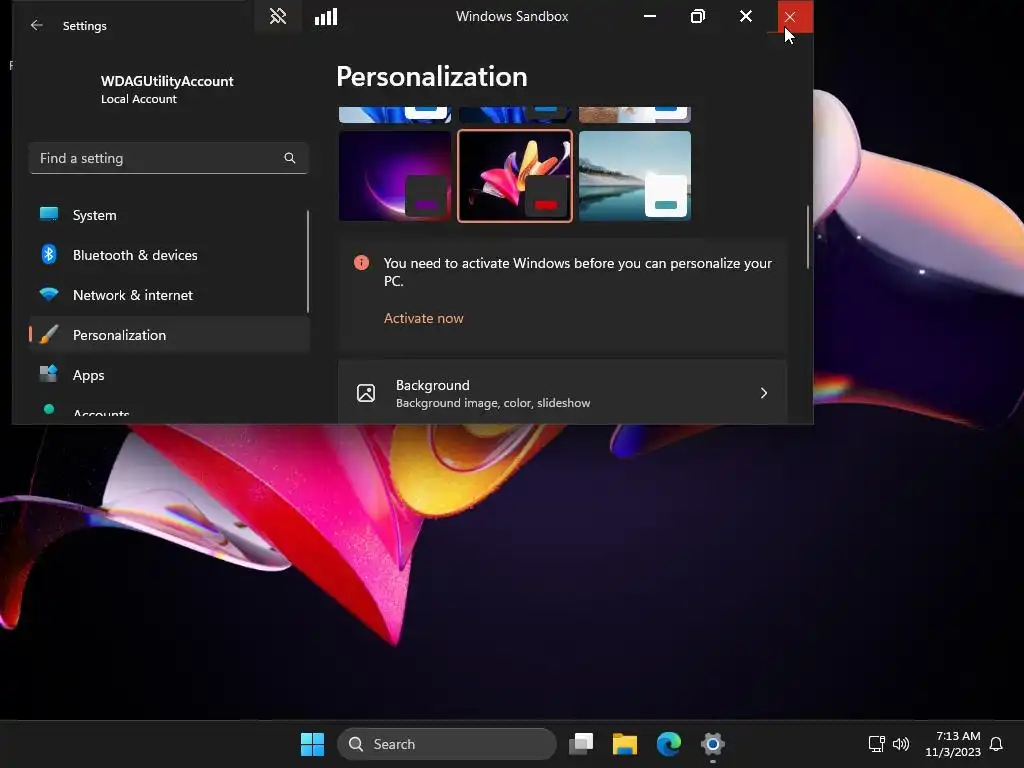Click the activation warning info icon
This screenshot has width=1024, height=768.
[361, 263]
